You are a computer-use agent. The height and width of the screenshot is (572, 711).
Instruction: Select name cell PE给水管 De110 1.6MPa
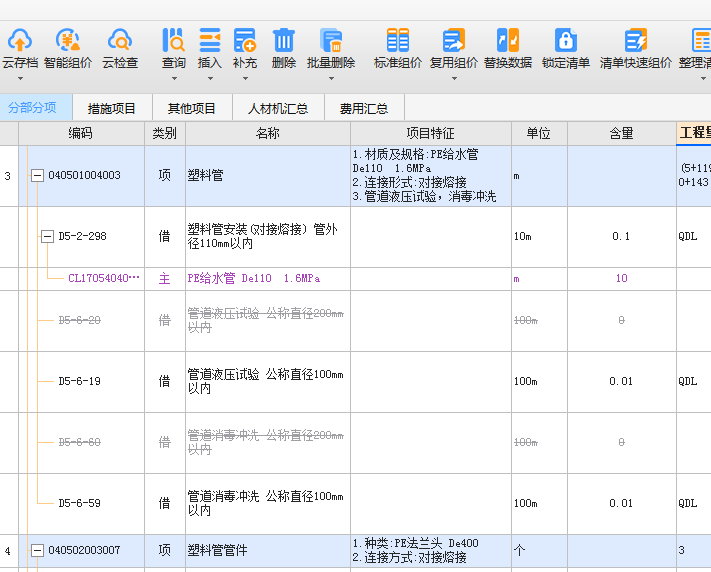point(268,279)
